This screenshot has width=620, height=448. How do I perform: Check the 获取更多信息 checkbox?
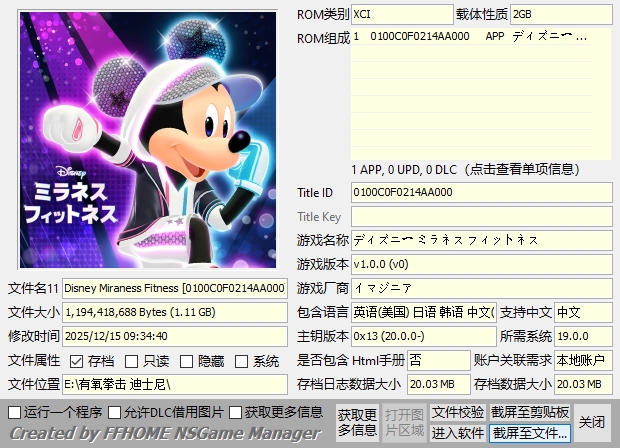[x=235, y=412]
